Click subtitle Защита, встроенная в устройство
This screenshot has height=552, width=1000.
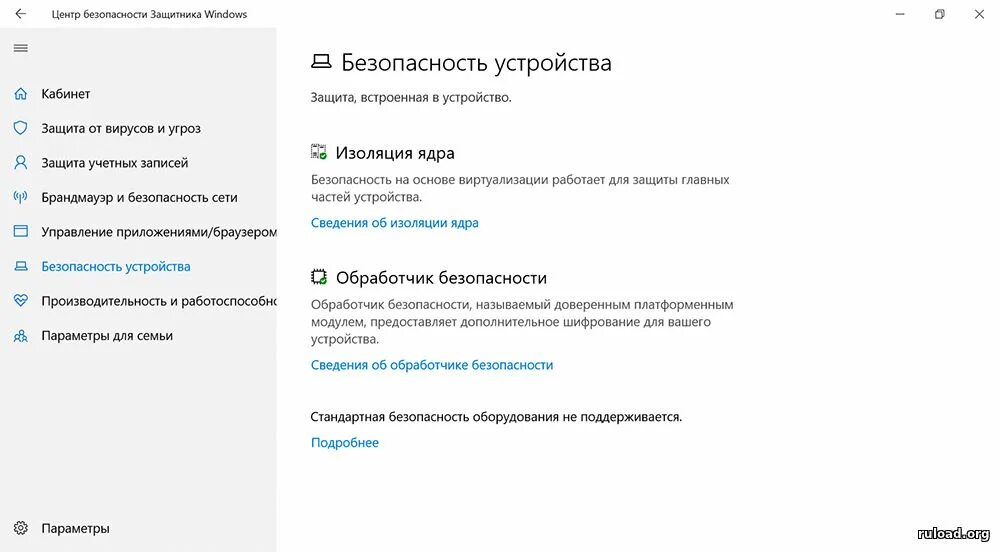tap(411, 98)
